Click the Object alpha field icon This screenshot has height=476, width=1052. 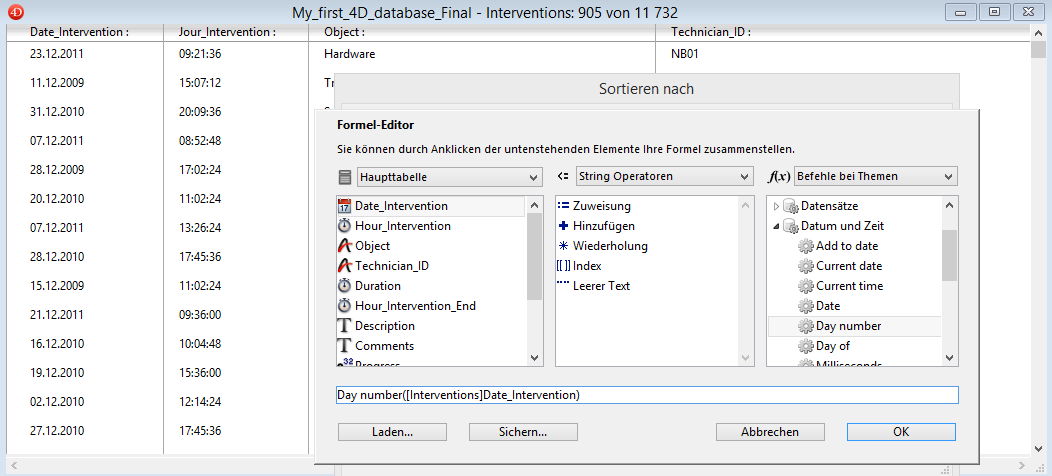345,246
